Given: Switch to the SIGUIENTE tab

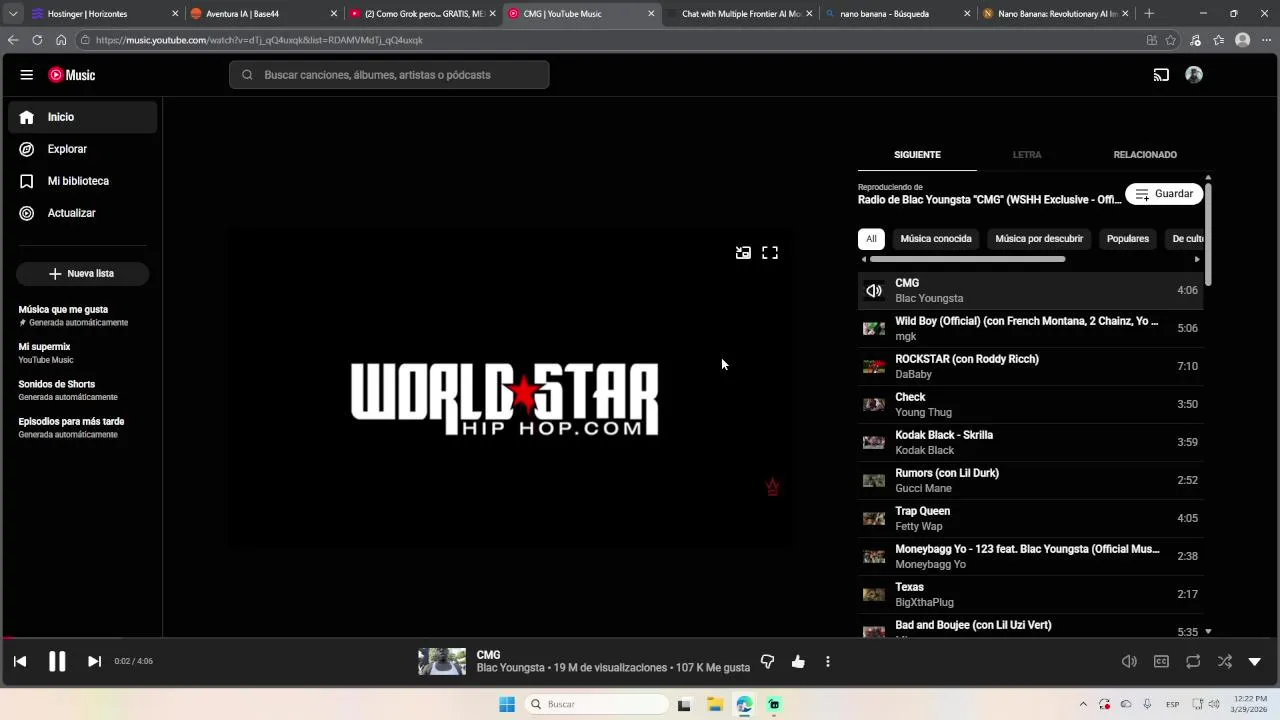Looking at the screenshot, I should tap(917, 155).
